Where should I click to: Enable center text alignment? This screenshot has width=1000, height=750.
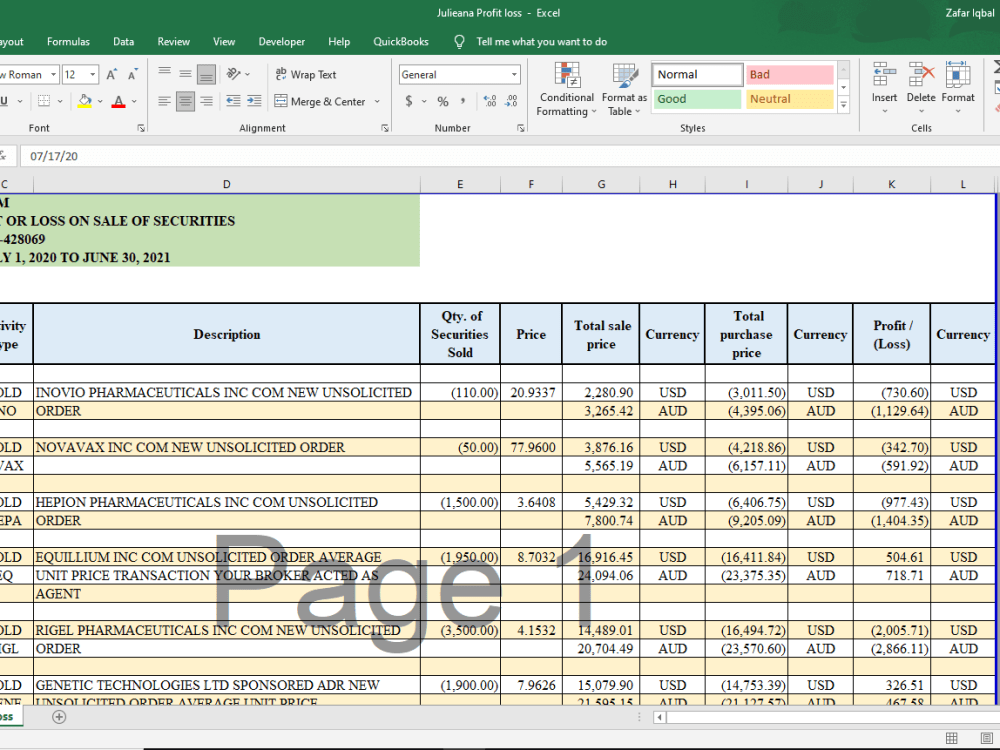(x=186, y=100)
